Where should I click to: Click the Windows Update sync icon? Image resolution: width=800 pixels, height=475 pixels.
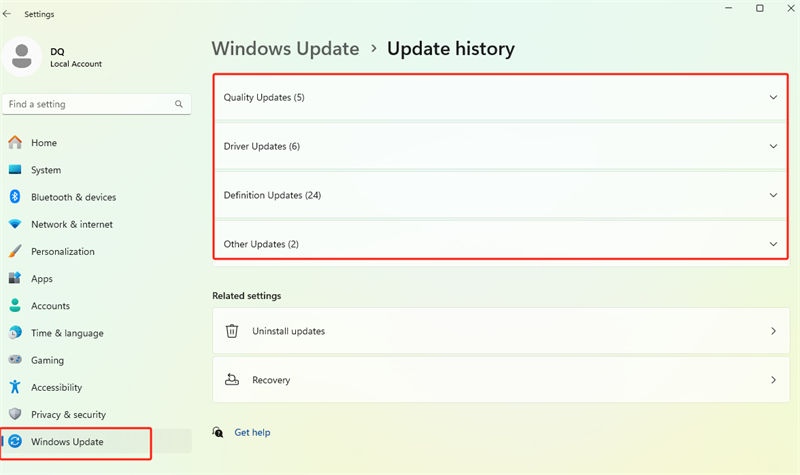coord(15,441)
